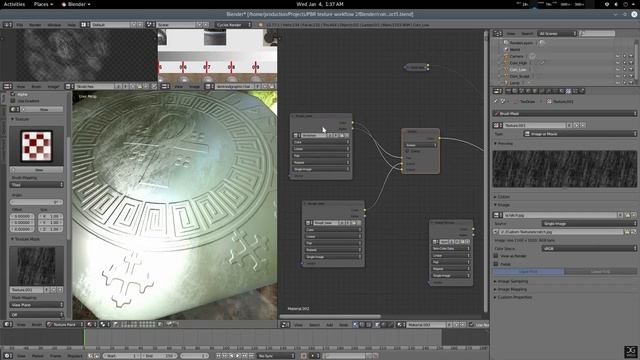Enable the View as Render checkbox
Image resolution: width=640 pixels, height=360 pixels.
496,256
